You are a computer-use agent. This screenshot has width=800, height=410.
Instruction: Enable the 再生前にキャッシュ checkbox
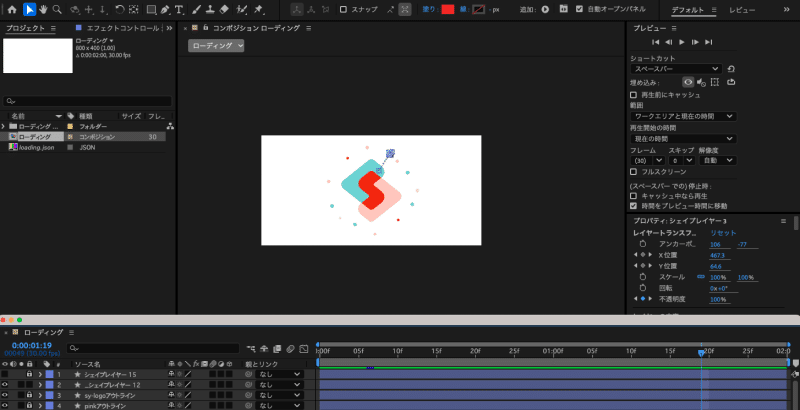[634, 95]
